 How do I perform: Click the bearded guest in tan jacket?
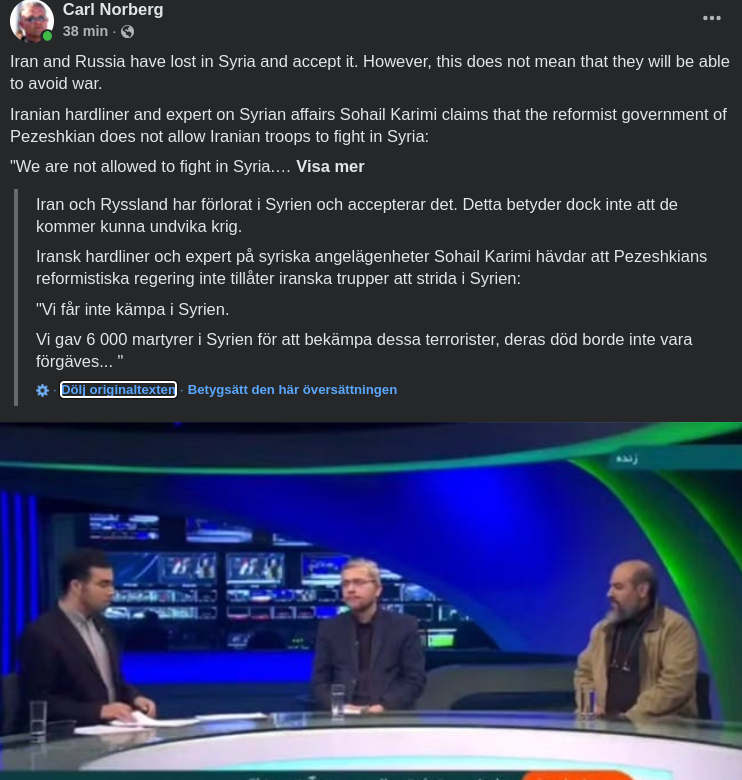pyautogui.click(x=639, y=642)
